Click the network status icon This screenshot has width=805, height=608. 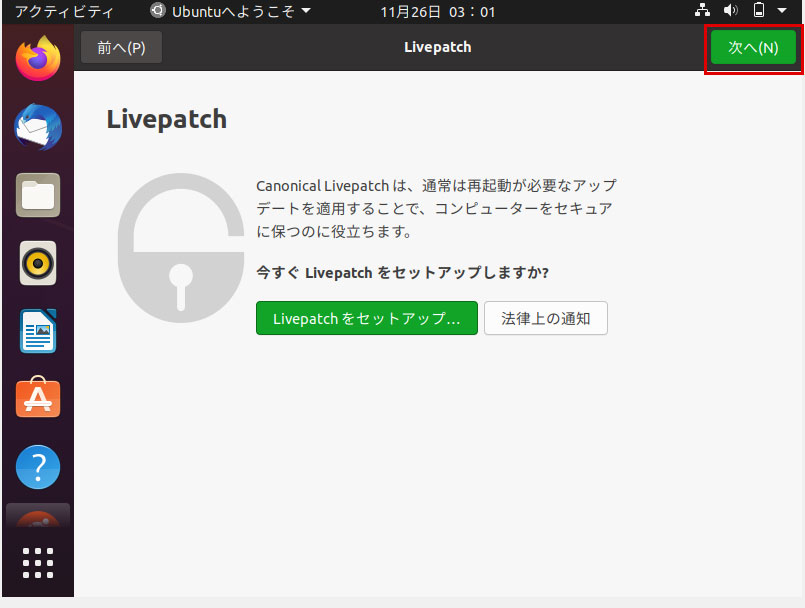(x=702, y=10)
